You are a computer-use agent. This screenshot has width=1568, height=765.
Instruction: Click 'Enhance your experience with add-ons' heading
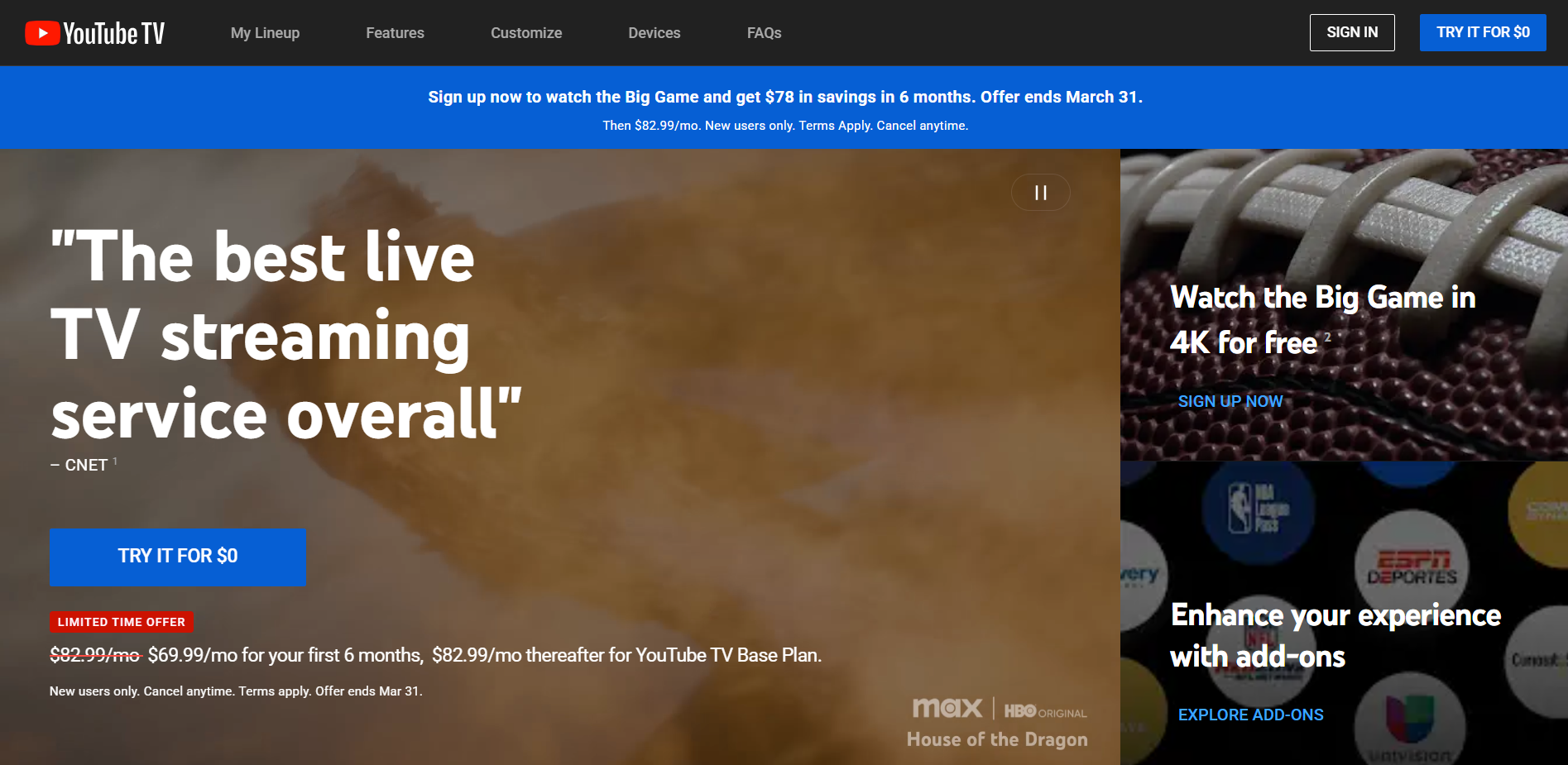(1335, 635)
